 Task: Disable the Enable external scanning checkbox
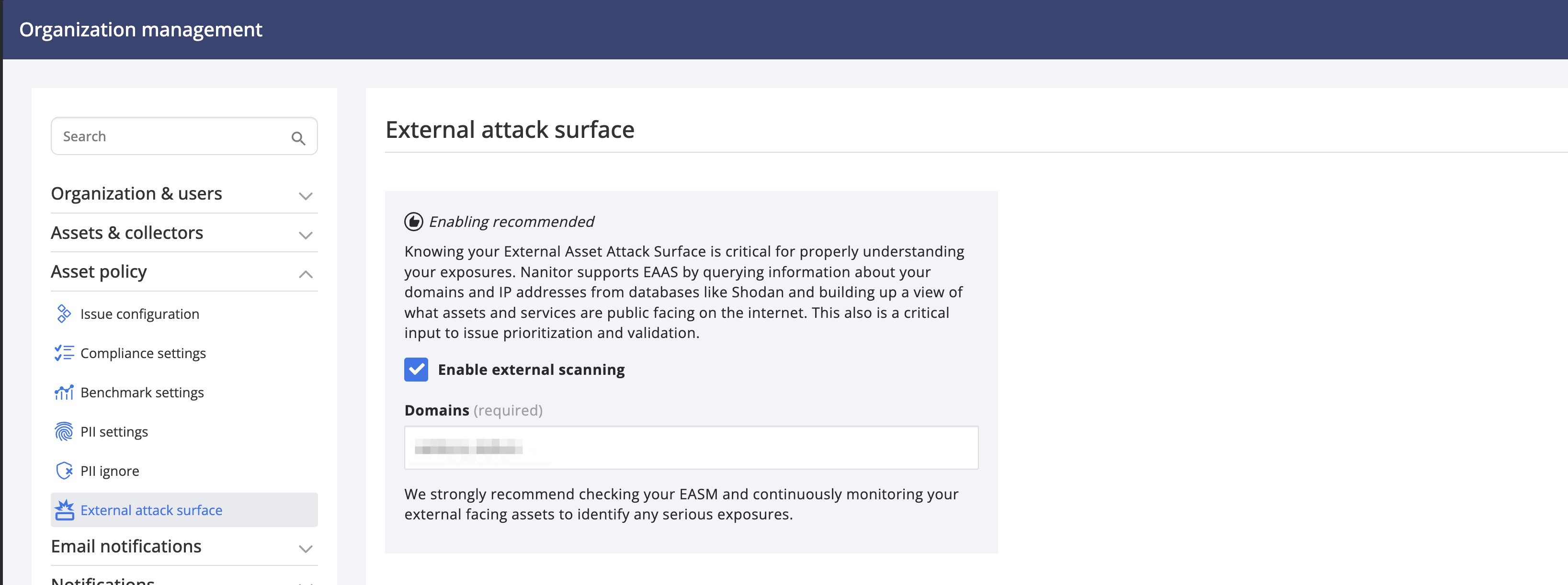point(416,370)
